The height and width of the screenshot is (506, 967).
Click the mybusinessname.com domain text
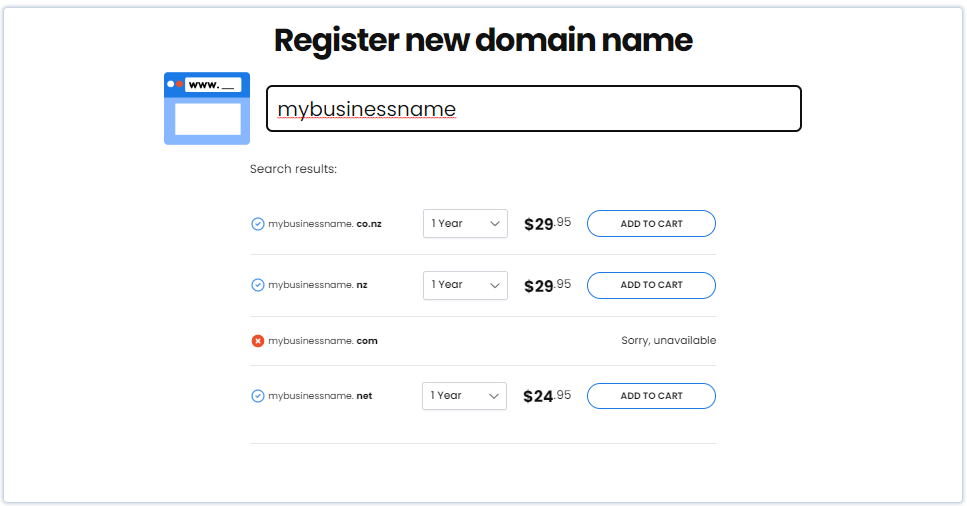tap(323, 341)
